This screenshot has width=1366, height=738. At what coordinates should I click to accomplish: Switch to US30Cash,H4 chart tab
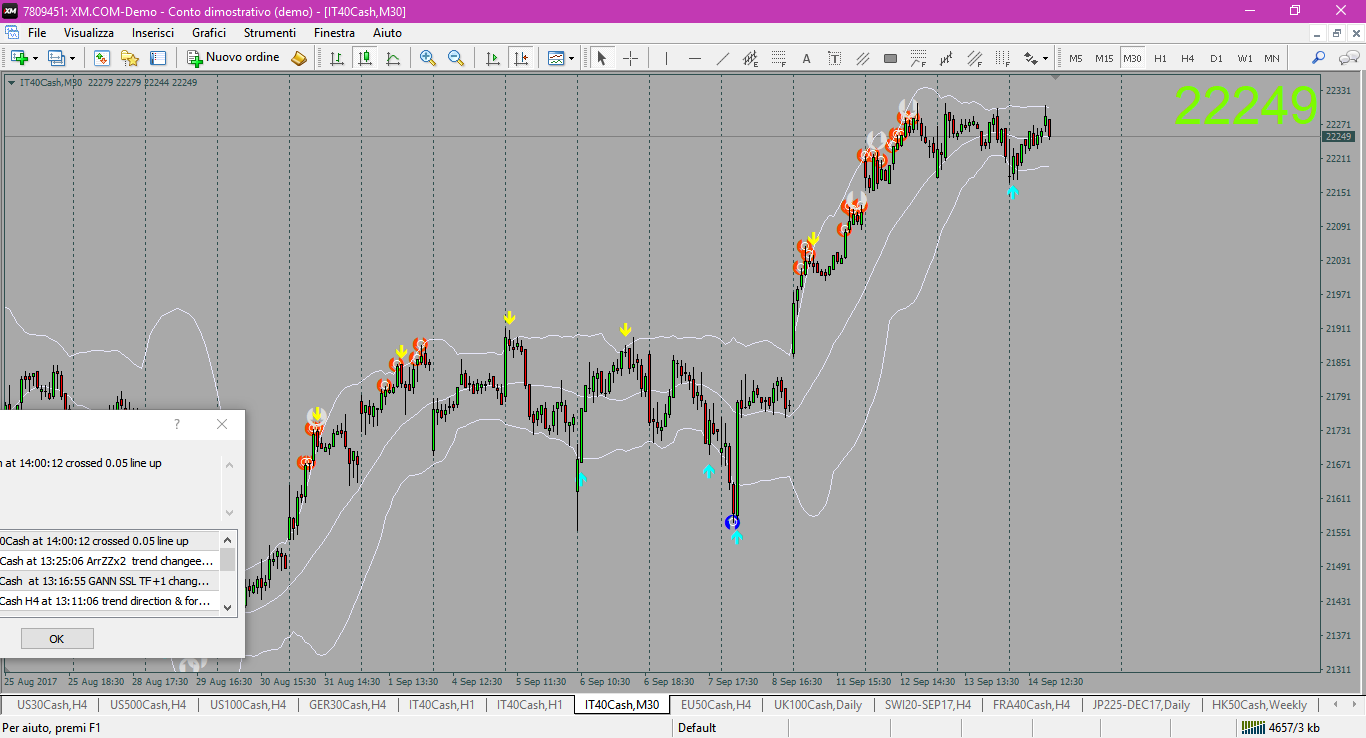coord(52,705)
